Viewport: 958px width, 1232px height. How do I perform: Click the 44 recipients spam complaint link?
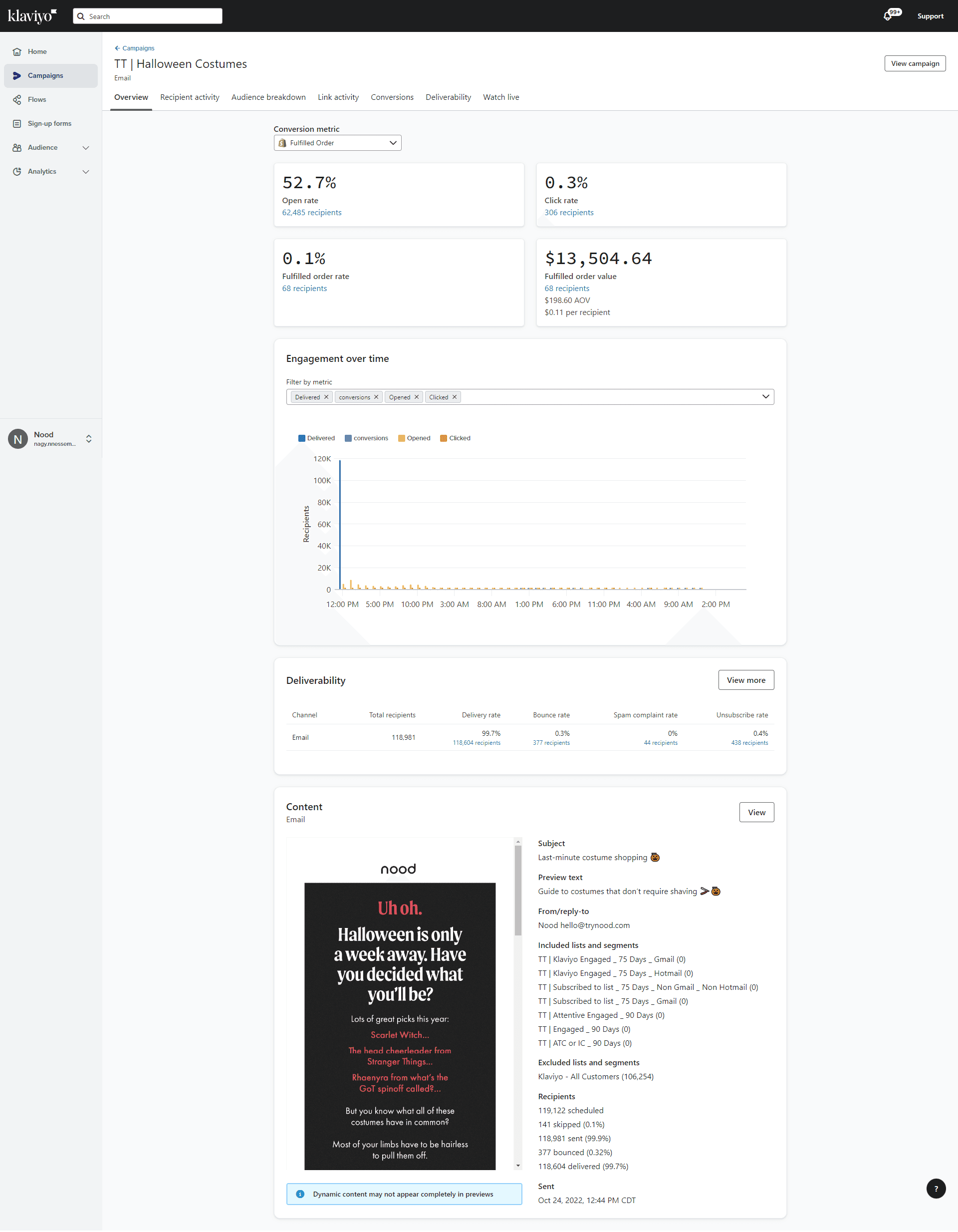pyautogui.click(x=660, y=743)
